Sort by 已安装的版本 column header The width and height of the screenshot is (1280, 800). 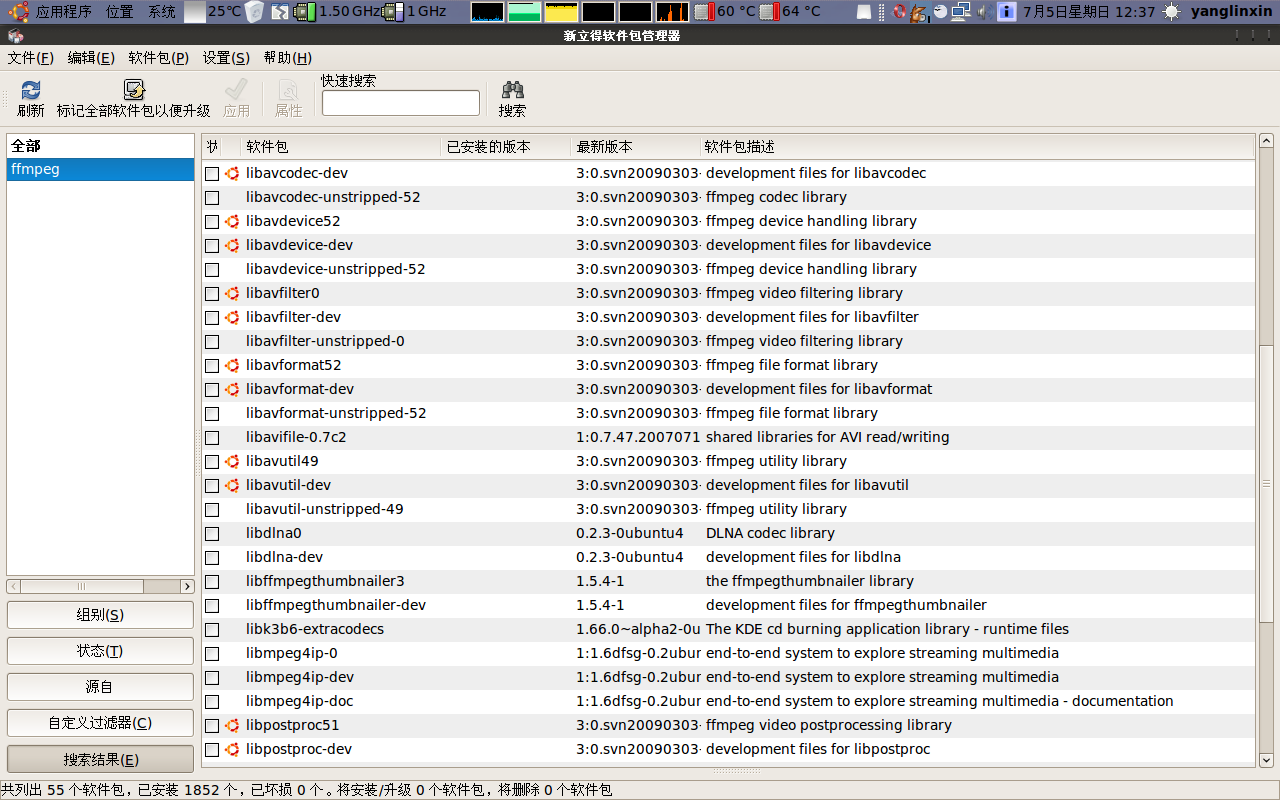pos(506,147)
